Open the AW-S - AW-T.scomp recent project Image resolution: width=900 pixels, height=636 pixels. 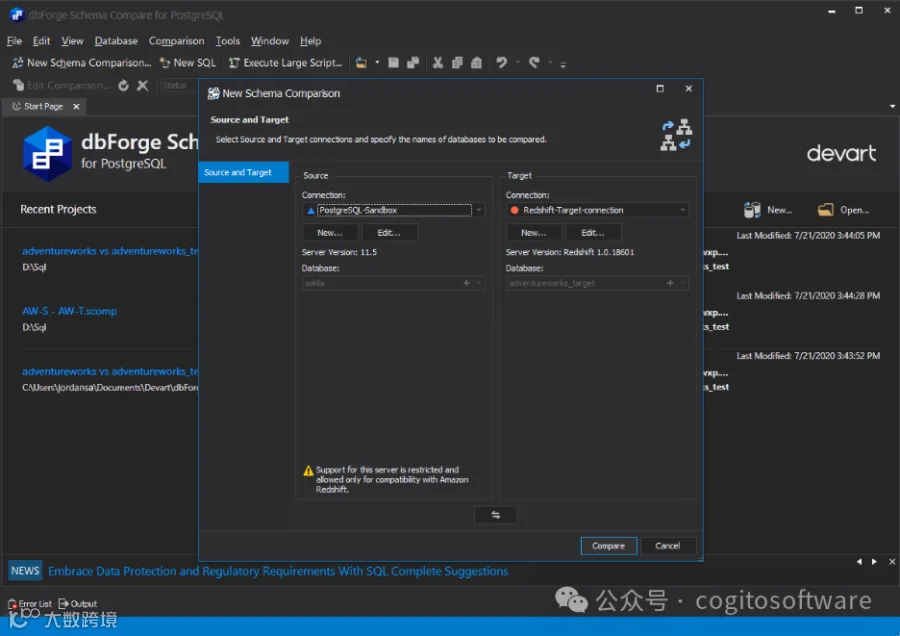[x=69, y=311]
